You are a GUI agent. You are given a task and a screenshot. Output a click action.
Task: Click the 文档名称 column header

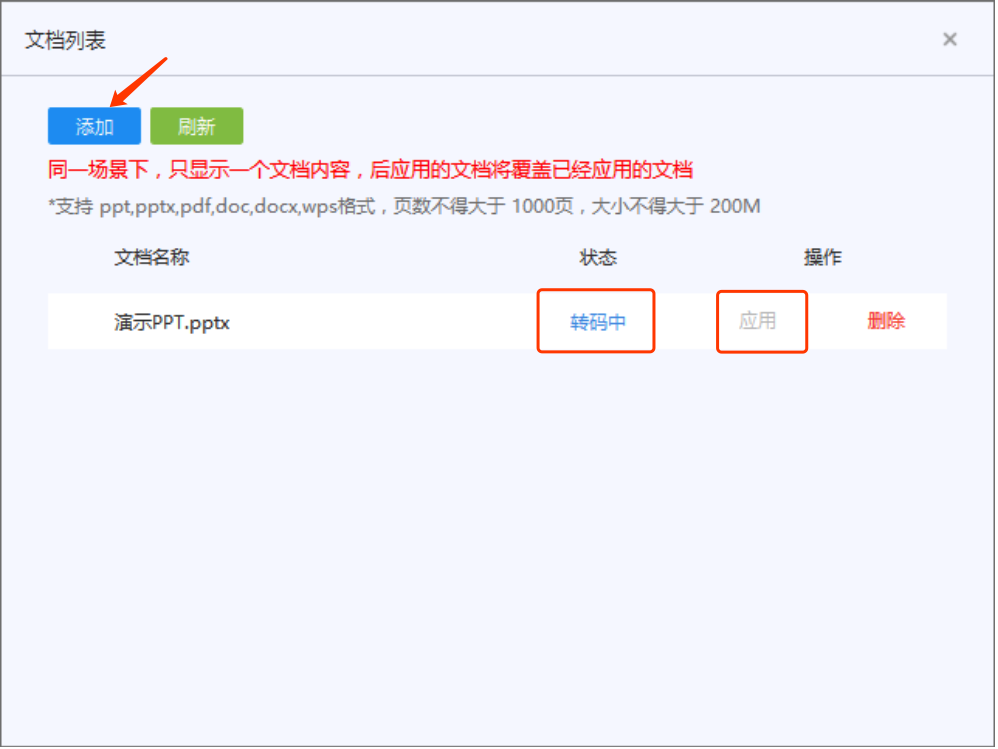coord(151,257)
